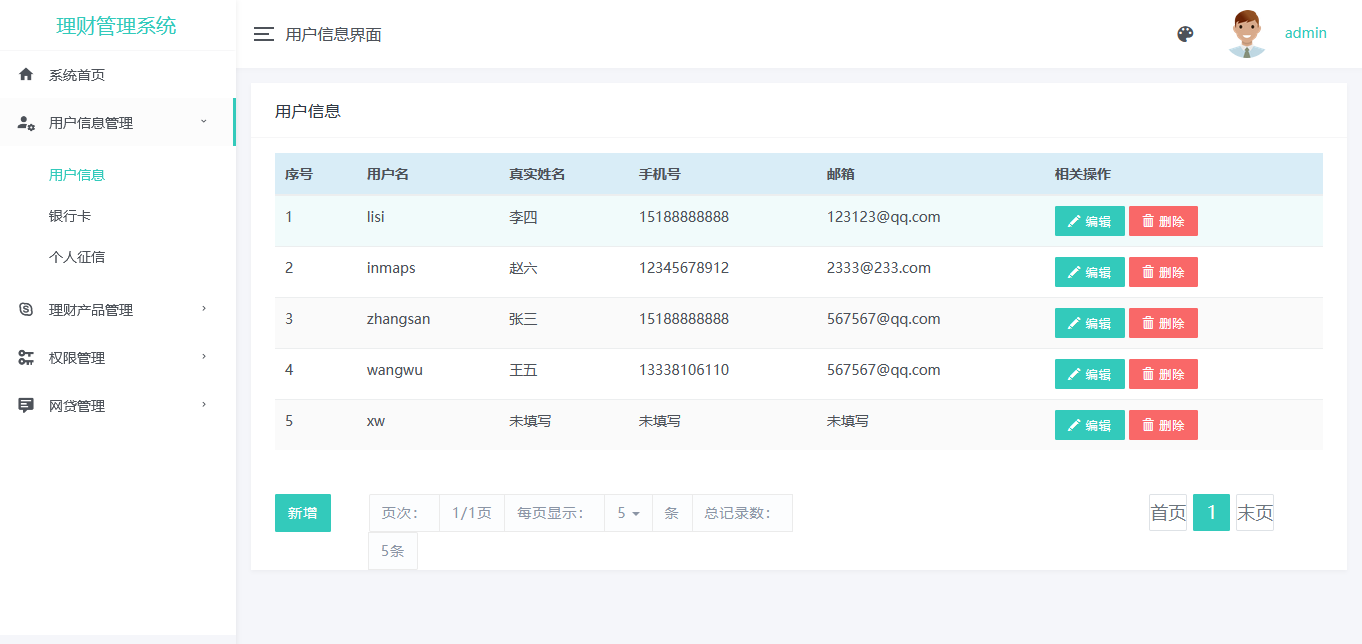Click the 新增 button to add user
1362x644 pixels.
pos(302,513)
